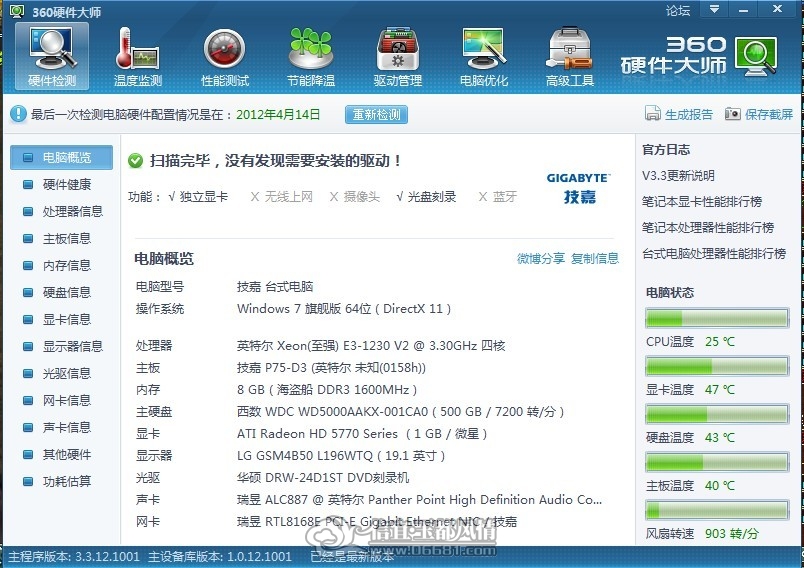The height and width of the screenshot is (568, 804).
Task: Click the 风扇转速 progress bar
Action: [x=717, y=510]
